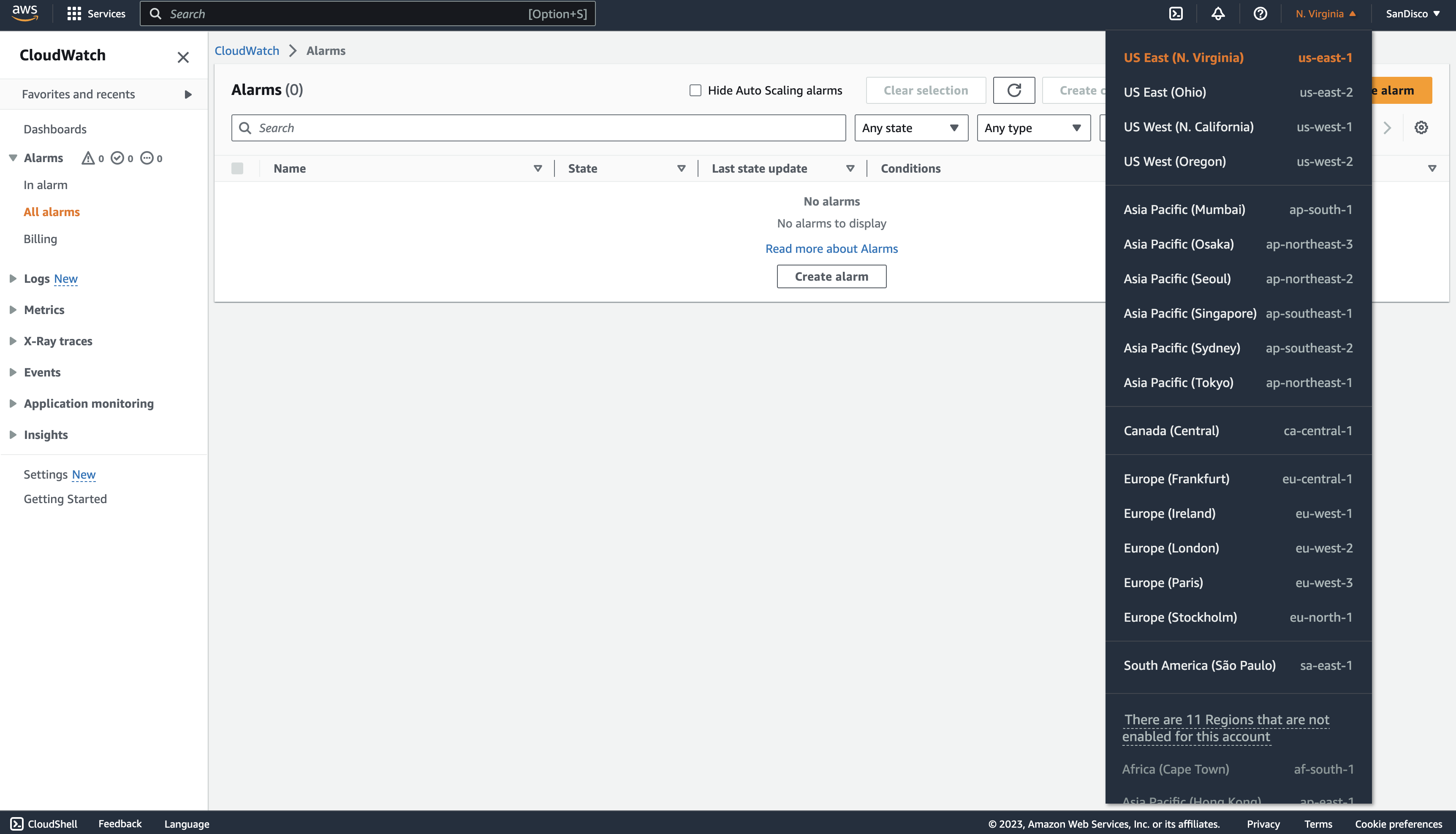The height and width of the screenshot is (834, 1456).
Task: Open the Services grid menu
Action: tap(74, 14)
